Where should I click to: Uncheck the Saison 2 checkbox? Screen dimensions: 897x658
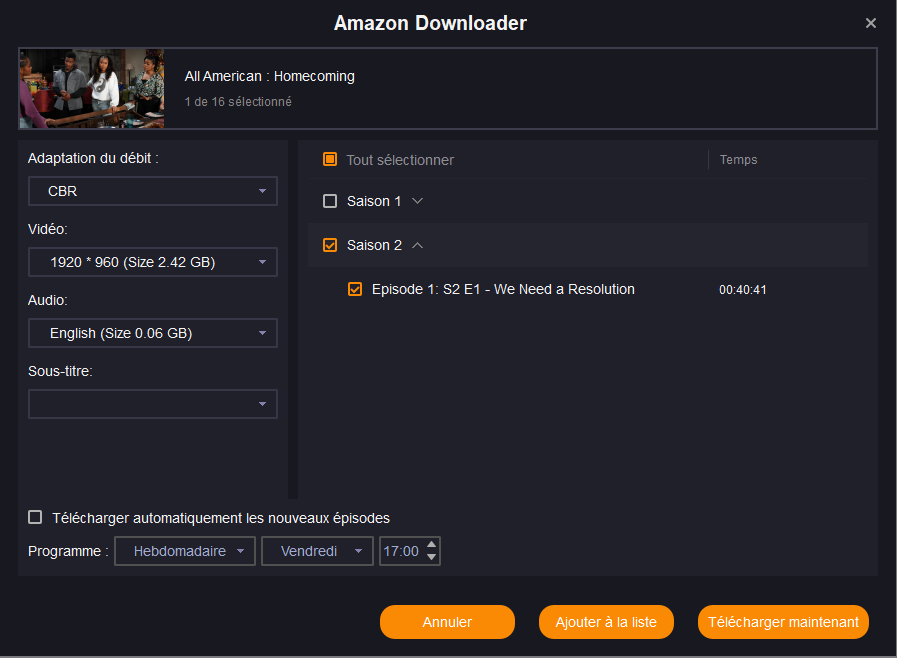click(x=330, y=245)
